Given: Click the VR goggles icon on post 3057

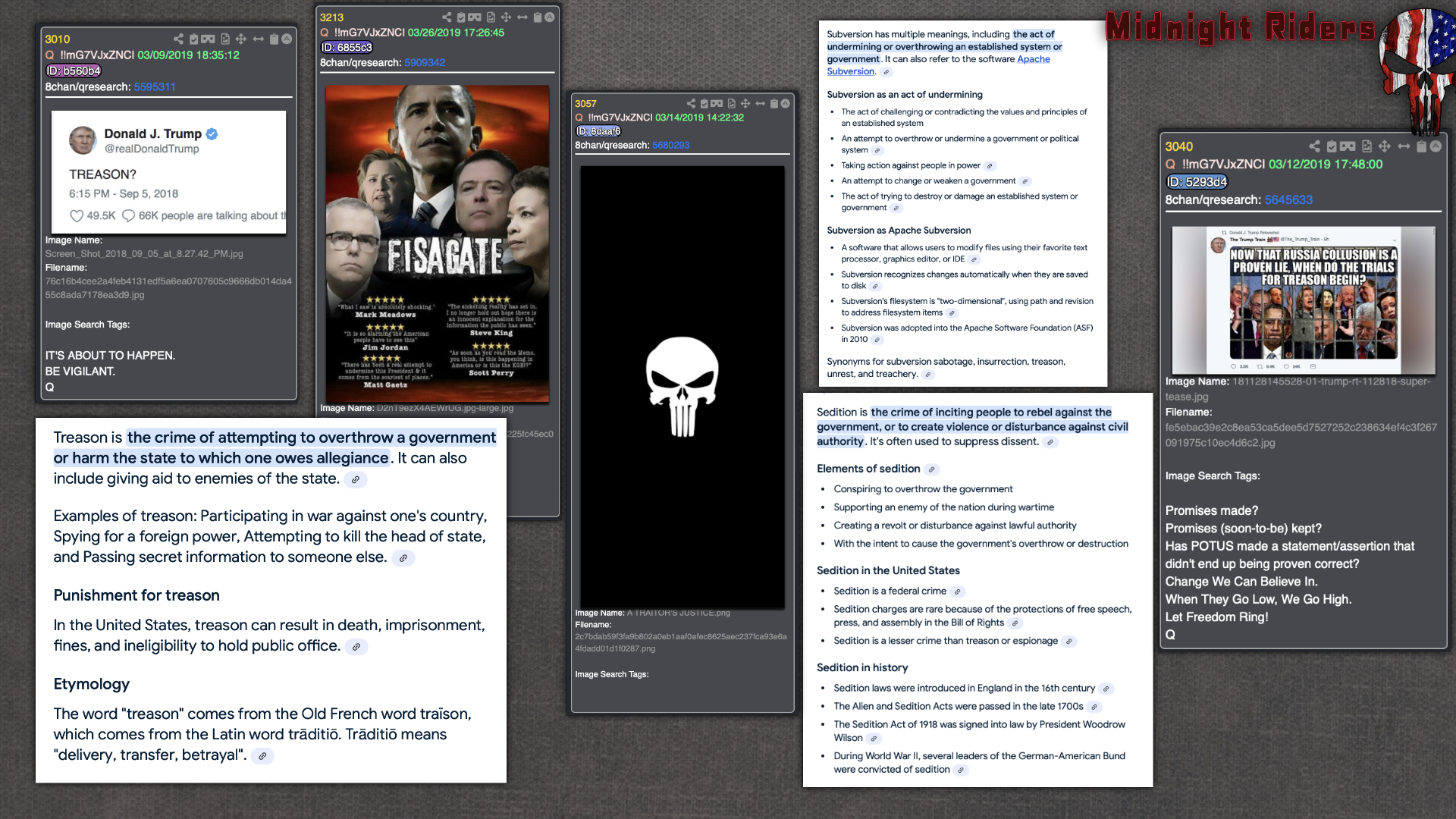Looking at the screenshot, I should pyautogui.click(x=717, y=103).
